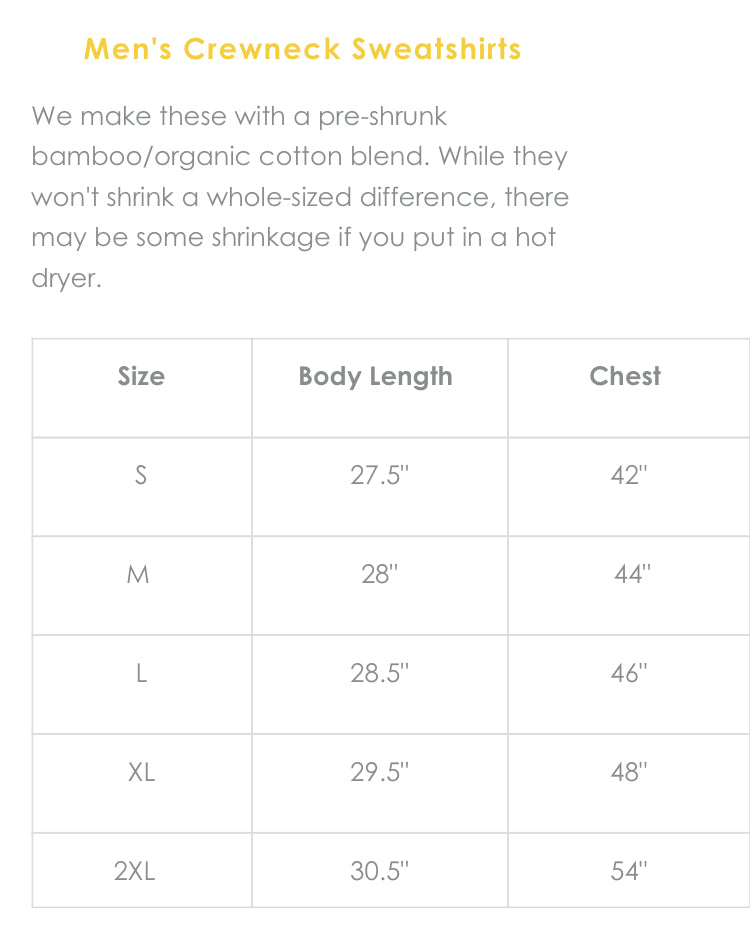Select the 28.5" body length cell
The height and width of the screenshot is (944, 750).
tap(379, 674)
